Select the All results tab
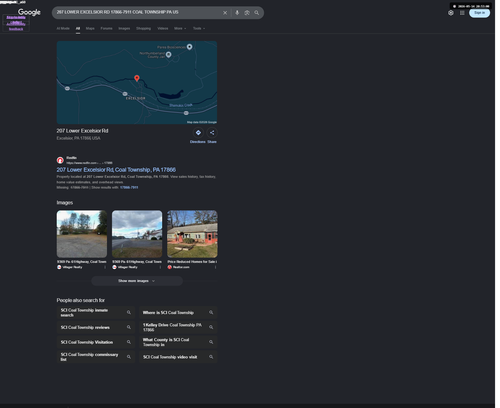The width and height of the screenshot is (500, 408). coord(78,28)
